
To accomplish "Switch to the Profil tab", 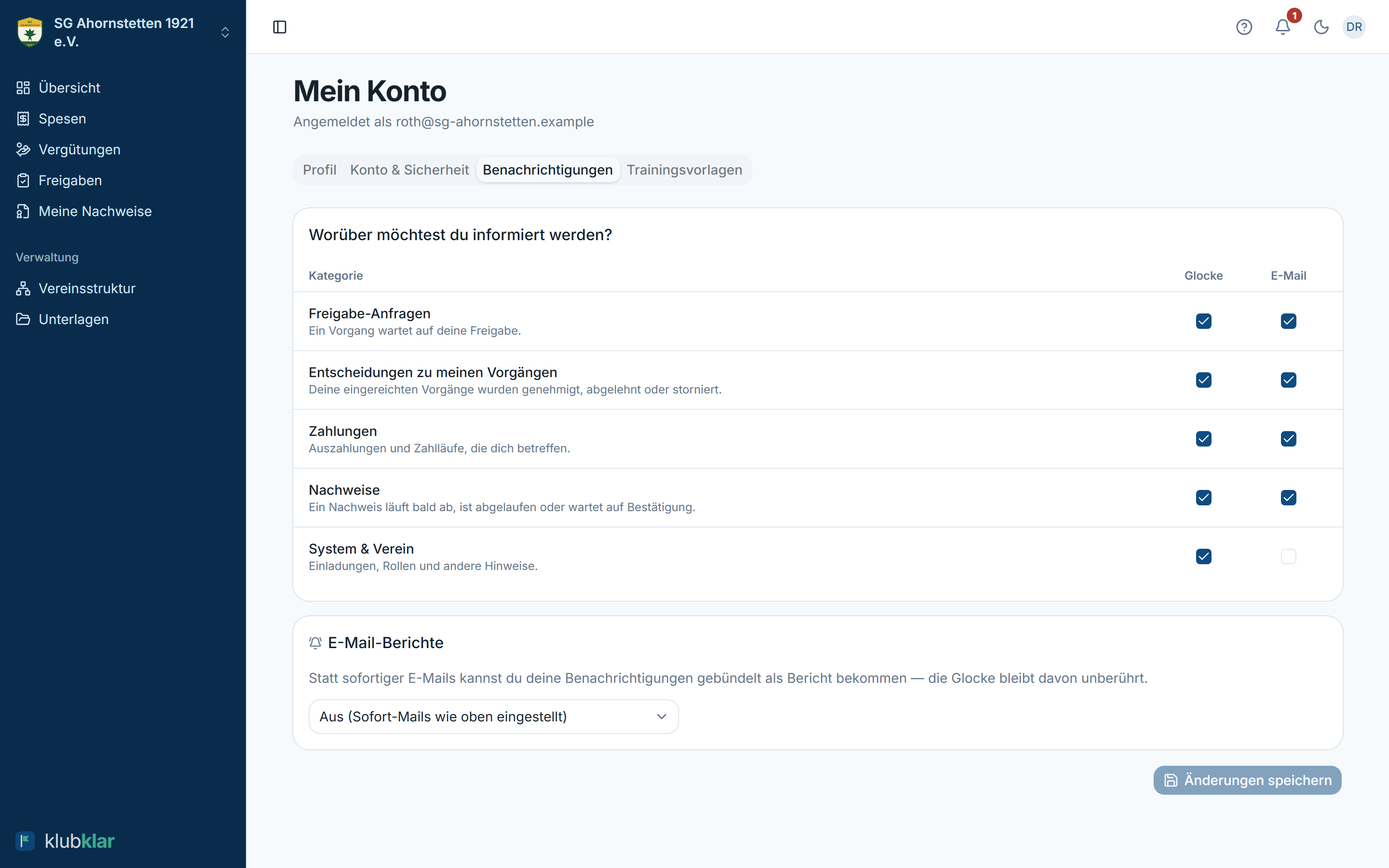I will point(320,170).
